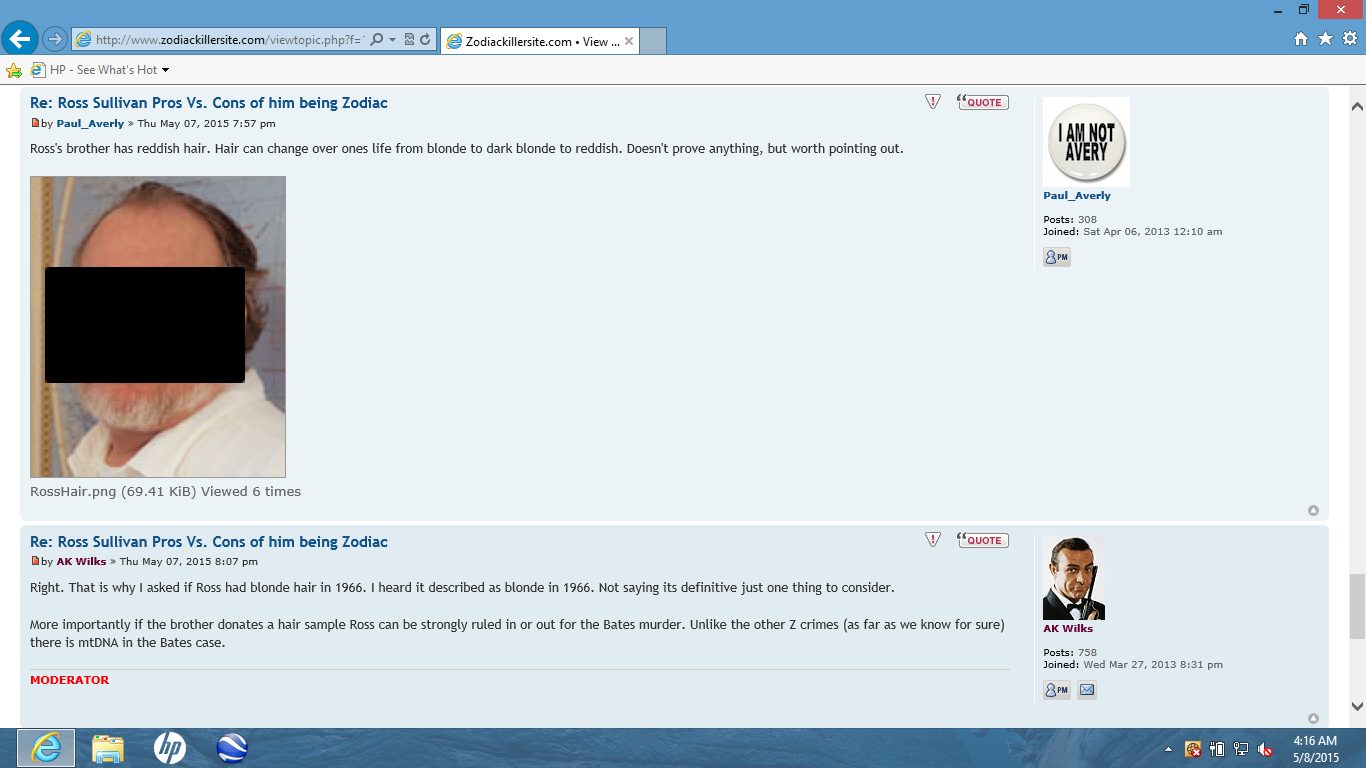Viewport: 1366px width, 768px height.
Task: Open Internet Explorer from the taskbar
Action: 46,748
